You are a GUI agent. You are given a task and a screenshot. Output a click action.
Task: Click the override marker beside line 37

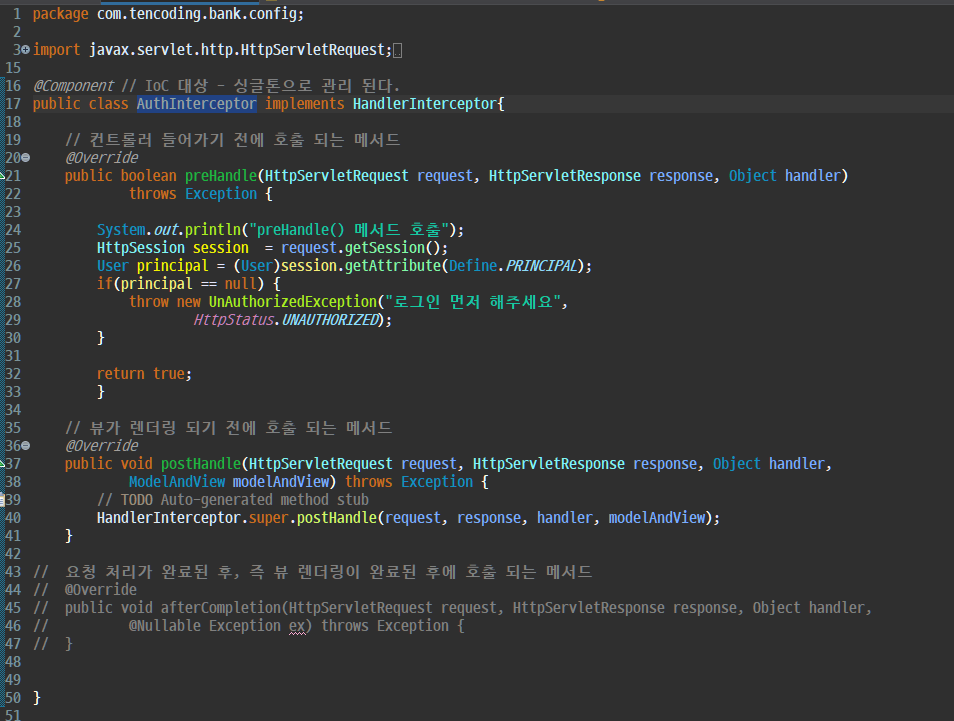(2, 464)
